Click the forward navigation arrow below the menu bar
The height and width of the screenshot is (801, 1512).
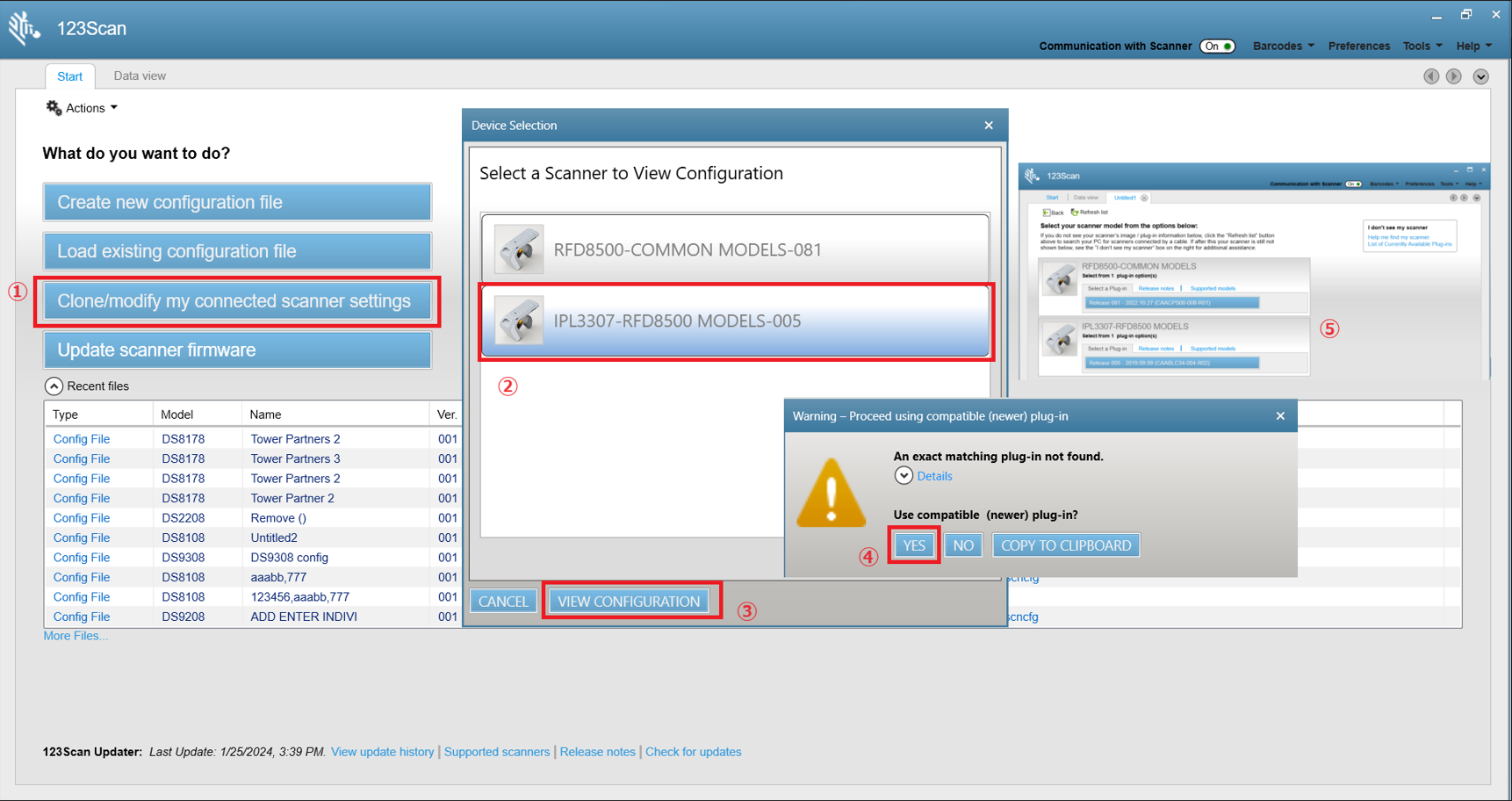(1453, 76)
